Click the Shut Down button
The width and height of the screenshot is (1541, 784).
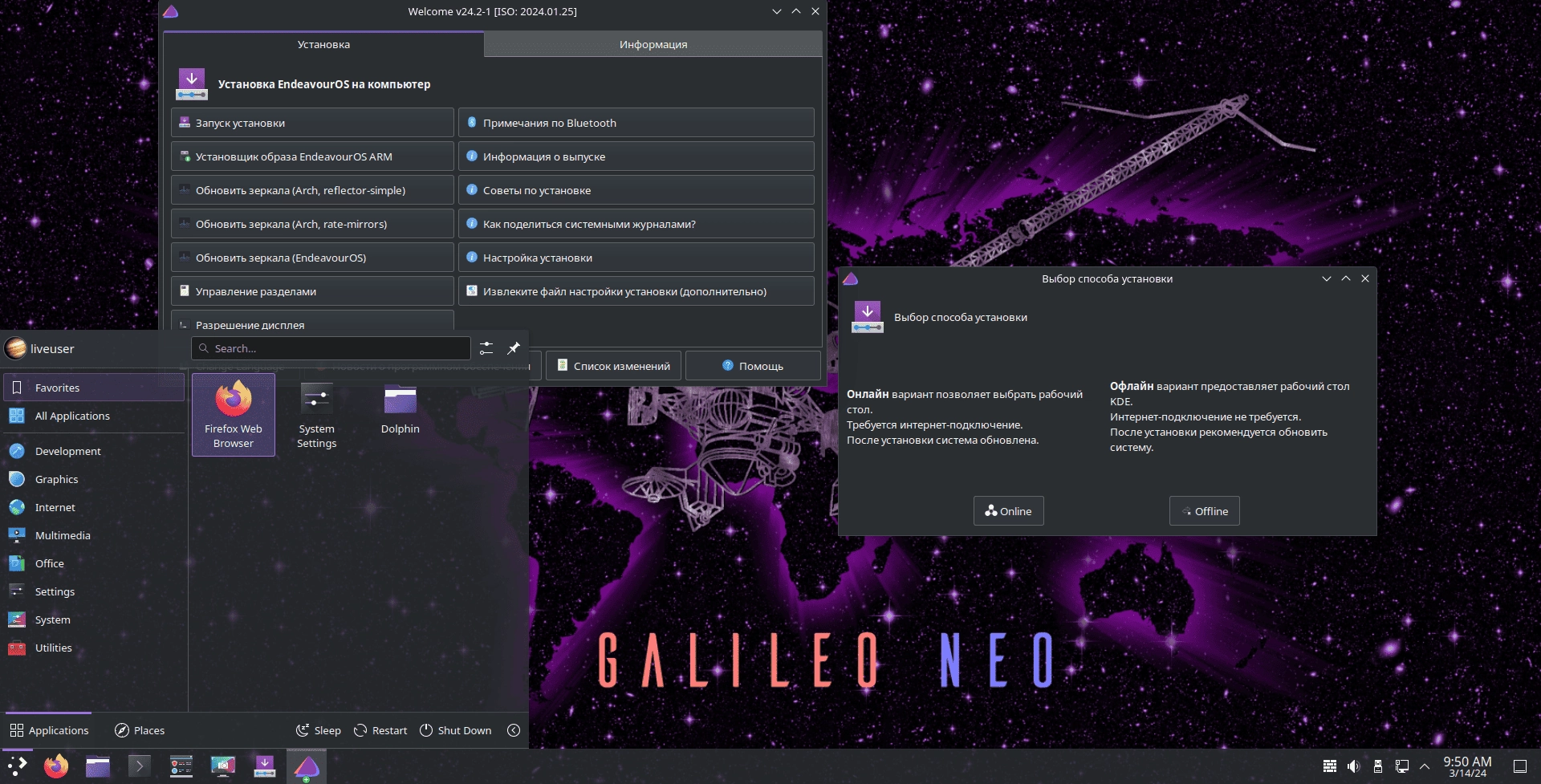(x=456, y=730)
